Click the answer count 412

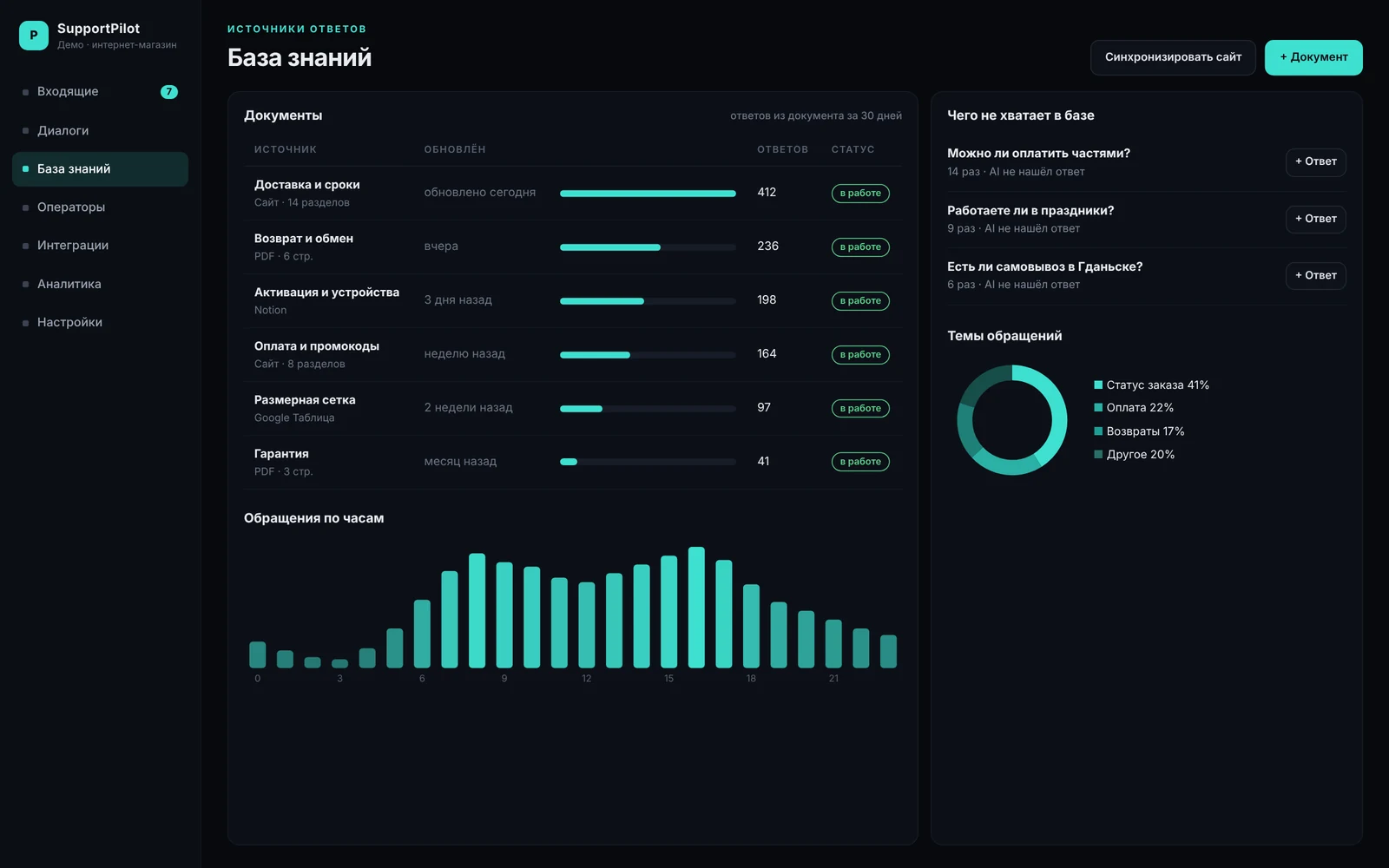(767, 192)
